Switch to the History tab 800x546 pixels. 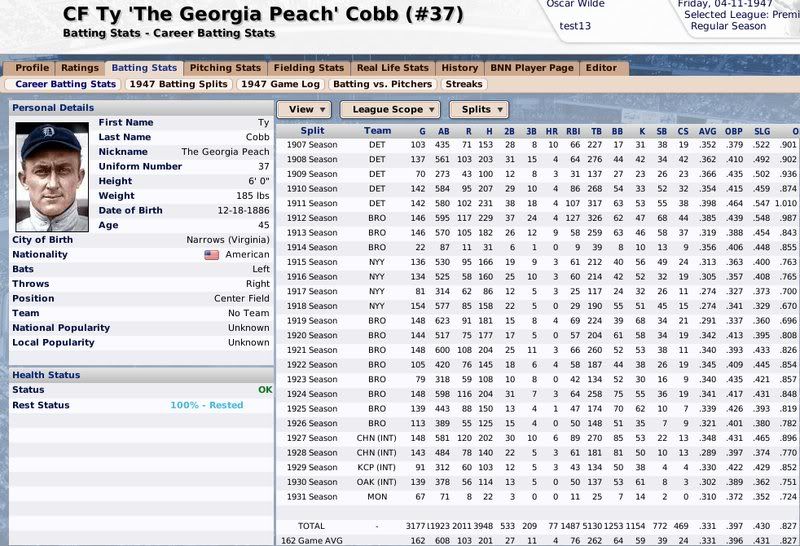coord(460,68)
